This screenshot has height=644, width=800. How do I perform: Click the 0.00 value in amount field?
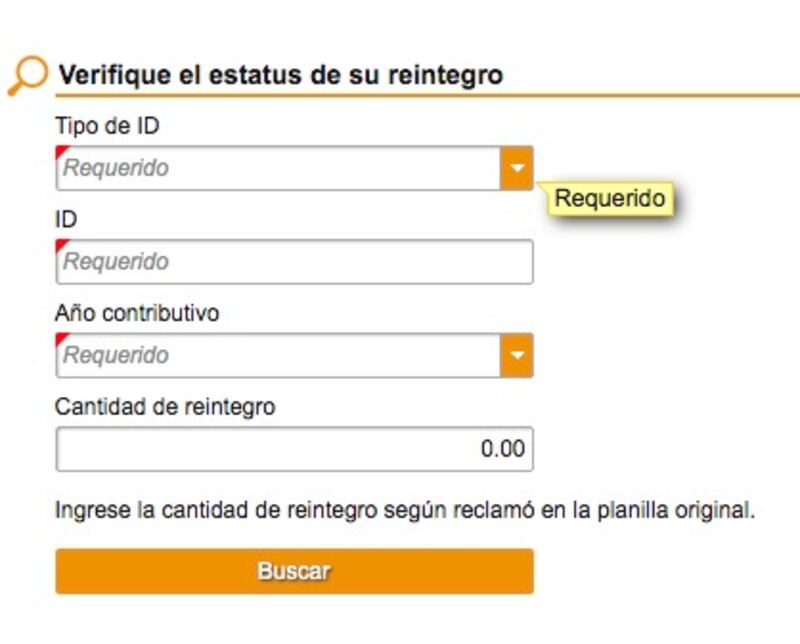[x=503, y=449]
